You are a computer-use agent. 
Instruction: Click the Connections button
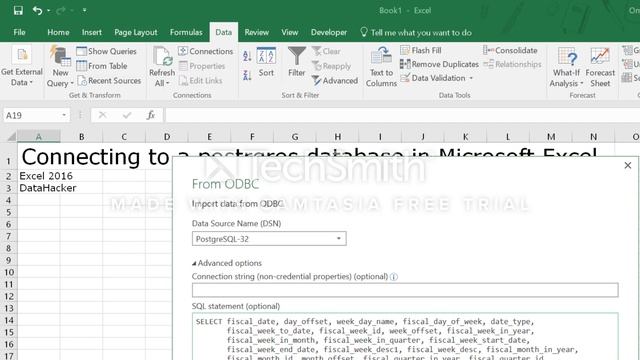pyautogui.click(x=205, y=51)
